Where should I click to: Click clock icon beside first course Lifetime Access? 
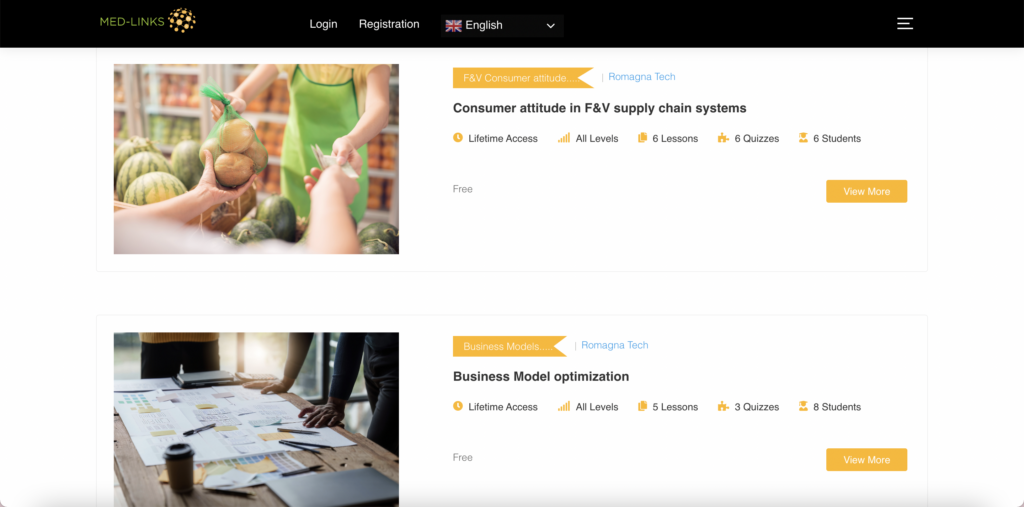(x=458, y=138)
